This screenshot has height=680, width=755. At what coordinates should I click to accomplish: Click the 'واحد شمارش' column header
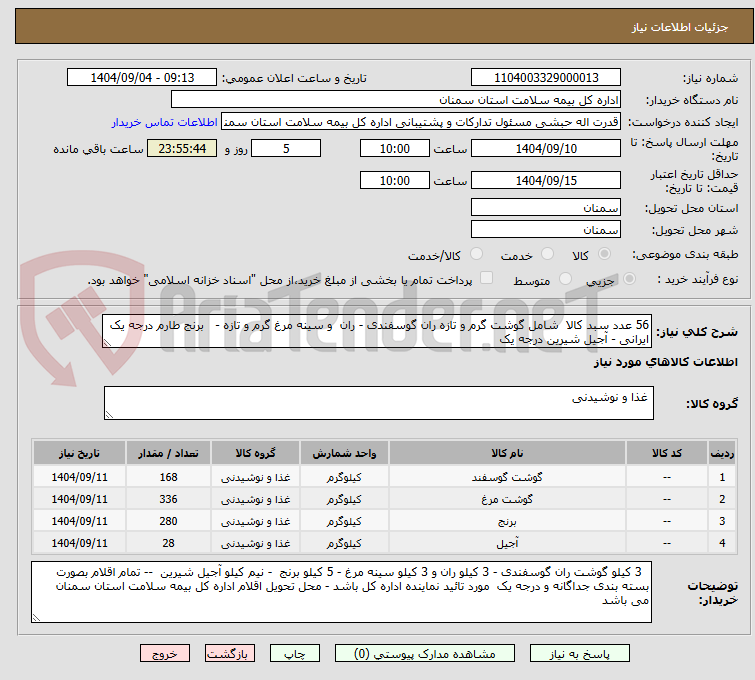pos(344,453)
